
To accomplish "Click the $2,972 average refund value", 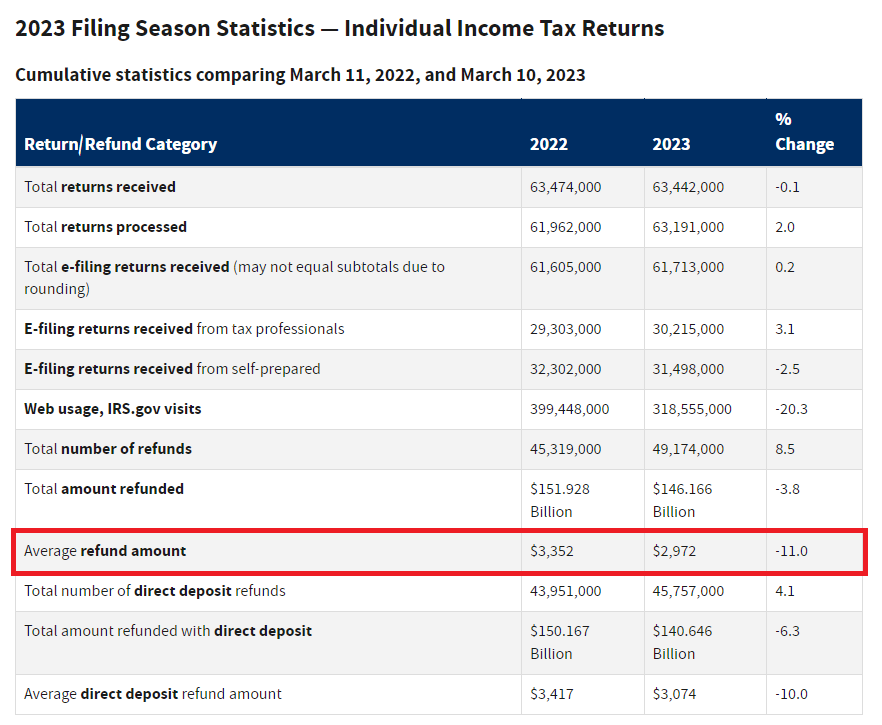I will click(672, 551).
